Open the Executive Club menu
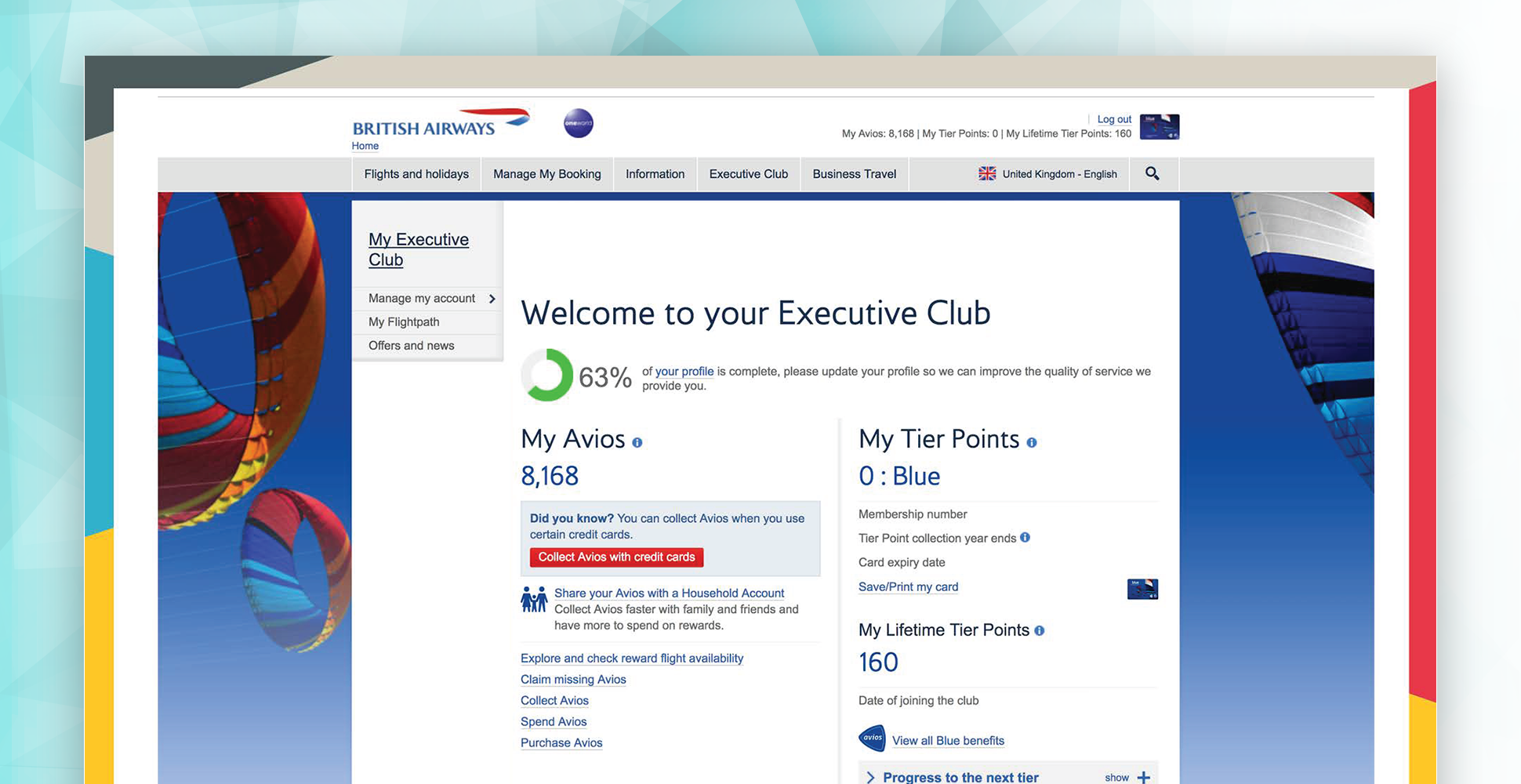Image resolution: width=1521 pixels, height=784 pixels. coord(748,174)
